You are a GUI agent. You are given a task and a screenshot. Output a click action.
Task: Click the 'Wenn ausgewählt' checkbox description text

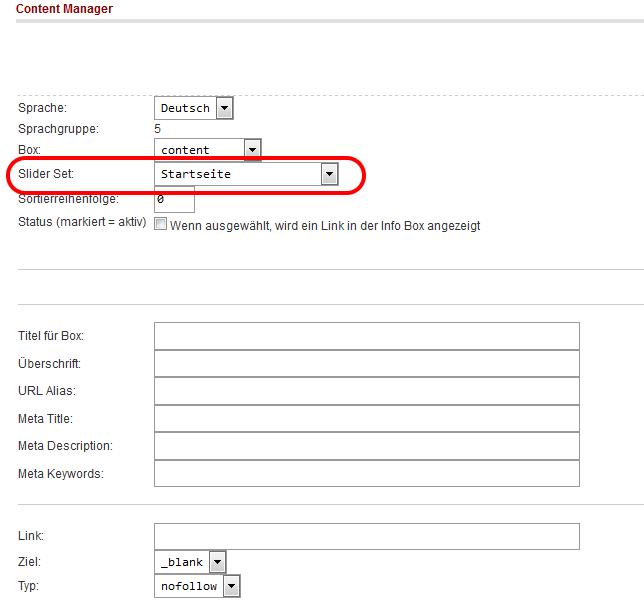pyautogui.click(x=325, y=226)
